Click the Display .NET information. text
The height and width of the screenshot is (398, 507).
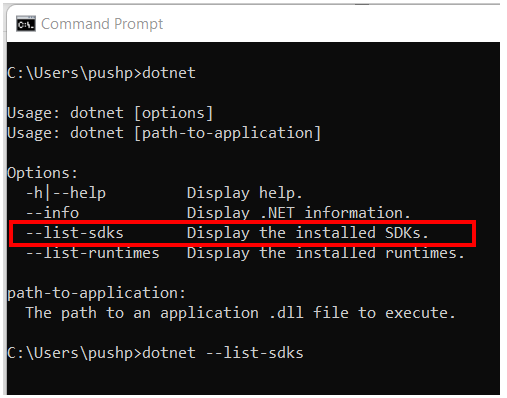tap(298, 213)
